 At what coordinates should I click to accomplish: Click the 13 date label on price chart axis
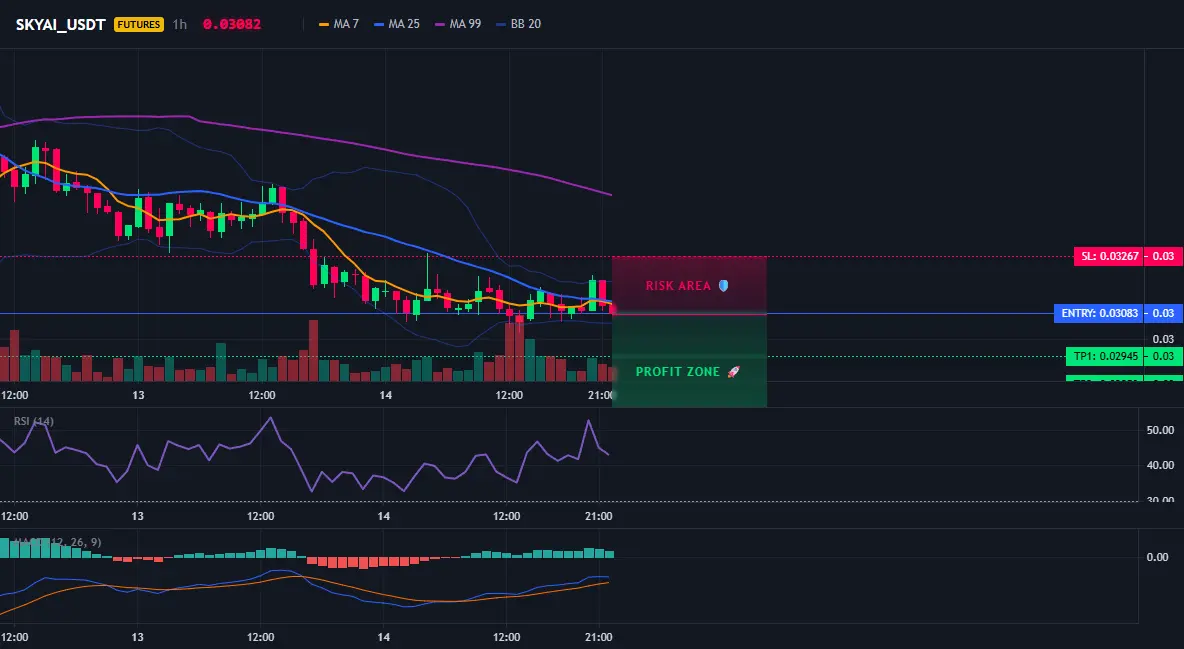point(138,395)
